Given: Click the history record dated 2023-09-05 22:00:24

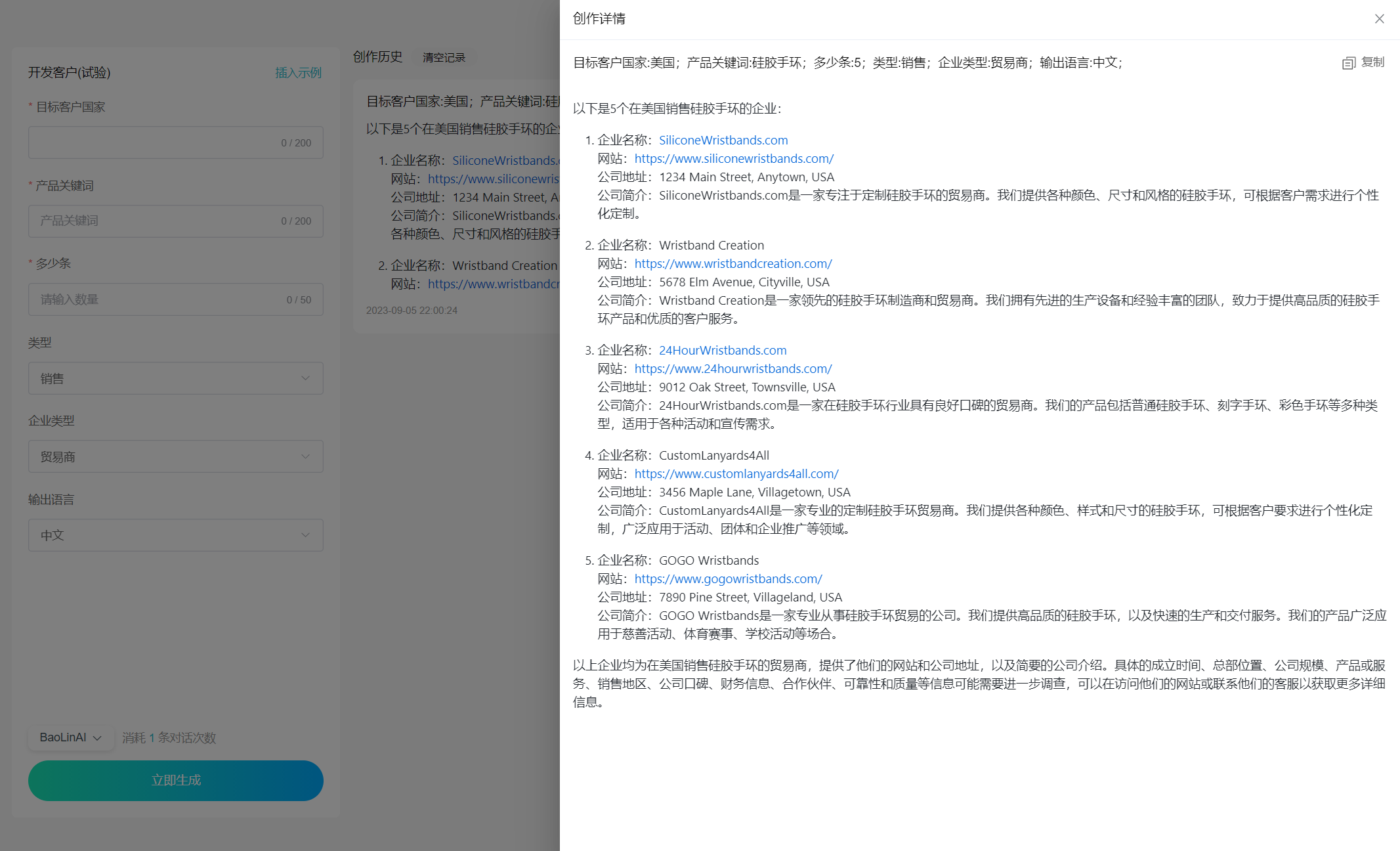Looking at the screenshot, I should (457, 206).
